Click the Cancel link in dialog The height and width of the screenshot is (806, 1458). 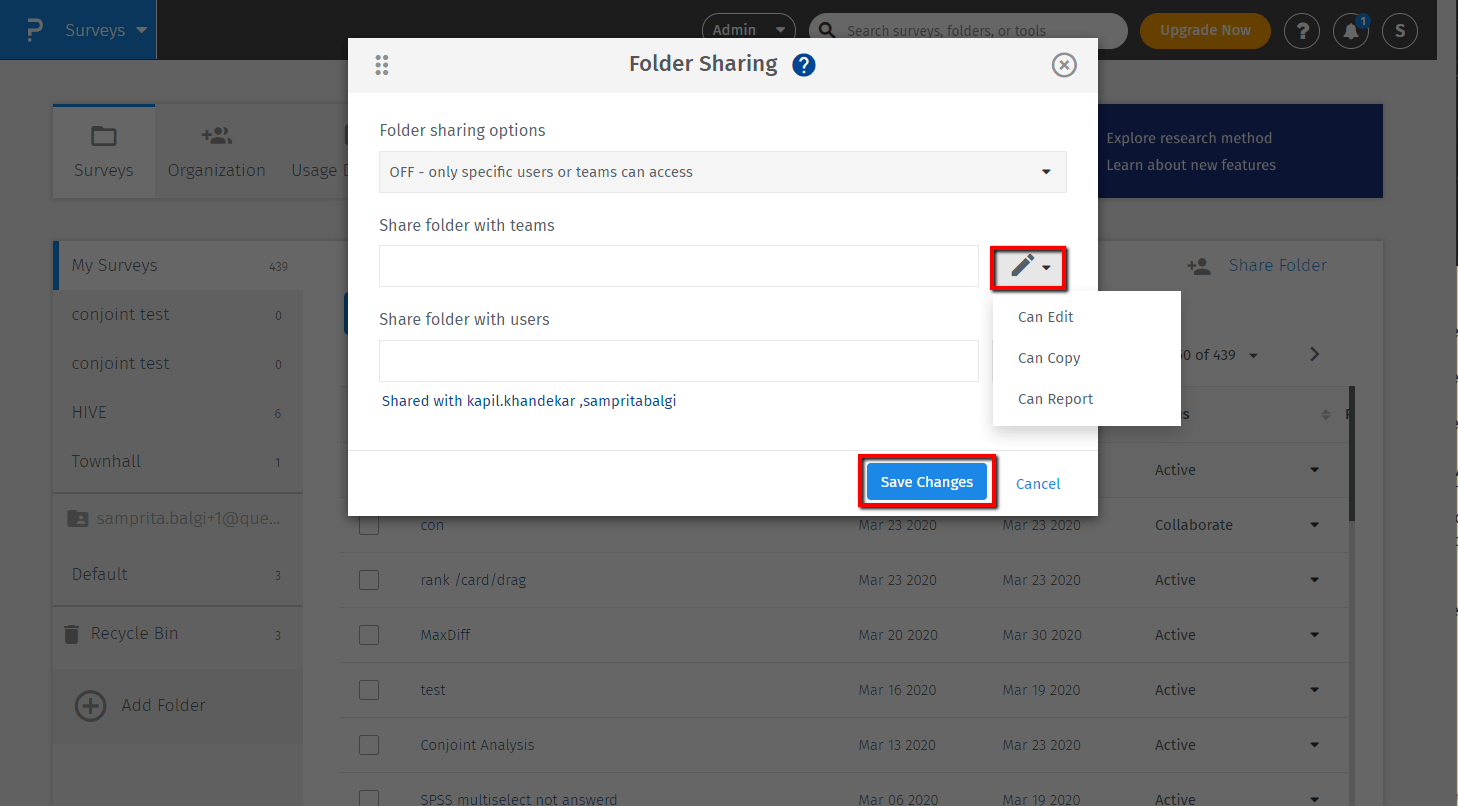click(1037, 484)
